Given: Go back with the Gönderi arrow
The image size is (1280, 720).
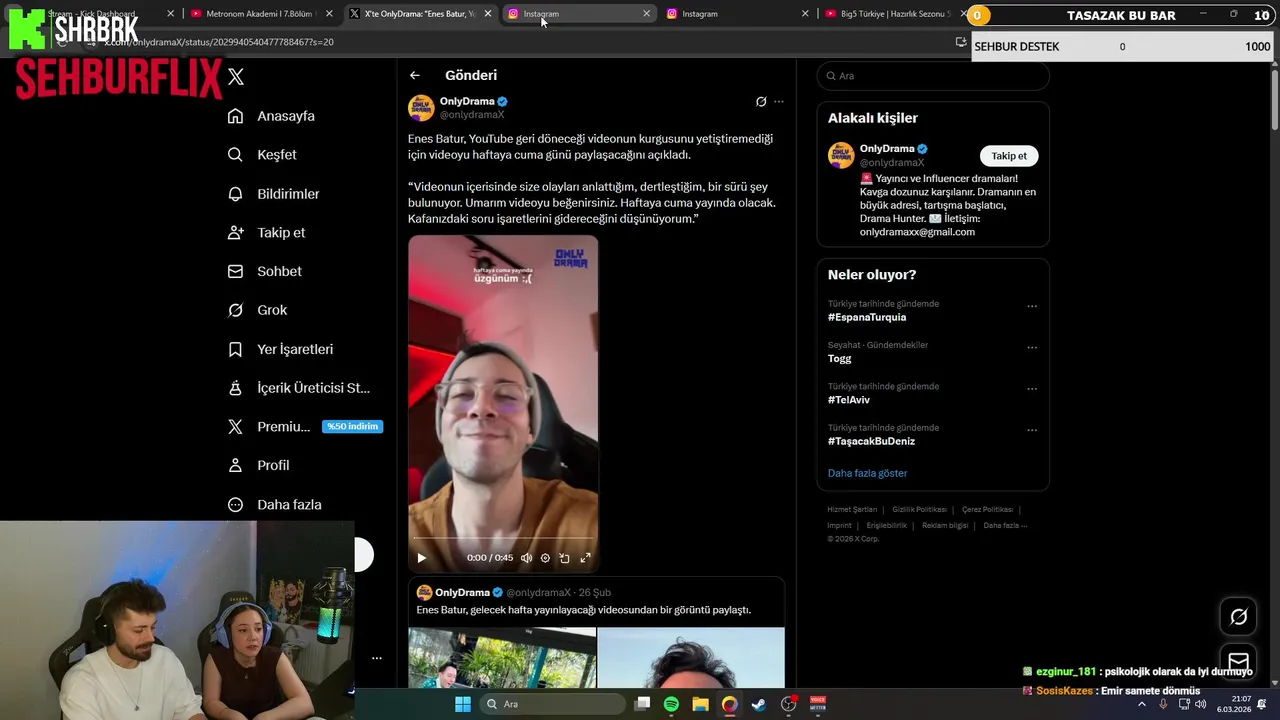Looking at the screenshot, I should (x=415, y=75).
